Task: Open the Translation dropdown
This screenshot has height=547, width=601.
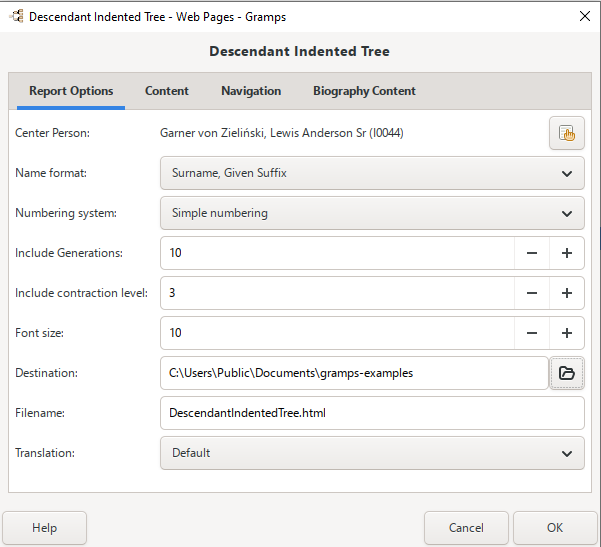Action: pyautogui.click(x=372, y=453)
